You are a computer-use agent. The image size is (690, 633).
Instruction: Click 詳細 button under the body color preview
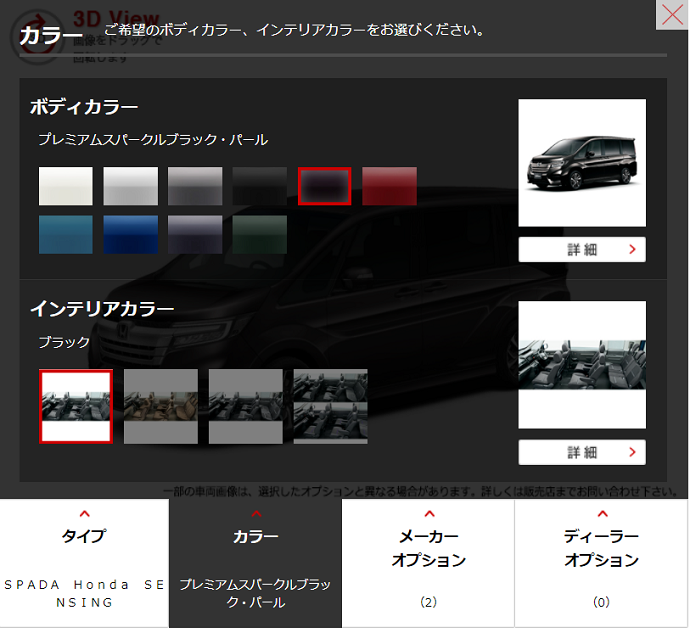[582, 250]
